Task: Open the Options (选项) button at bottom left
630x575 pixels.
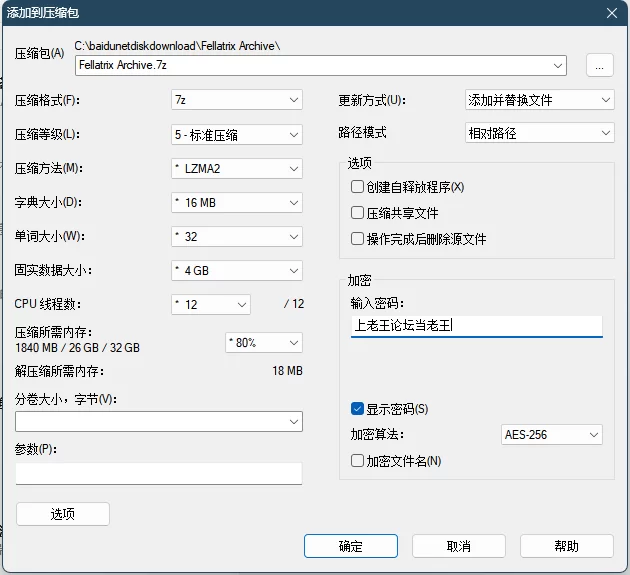Action: [x=63, y=514]
